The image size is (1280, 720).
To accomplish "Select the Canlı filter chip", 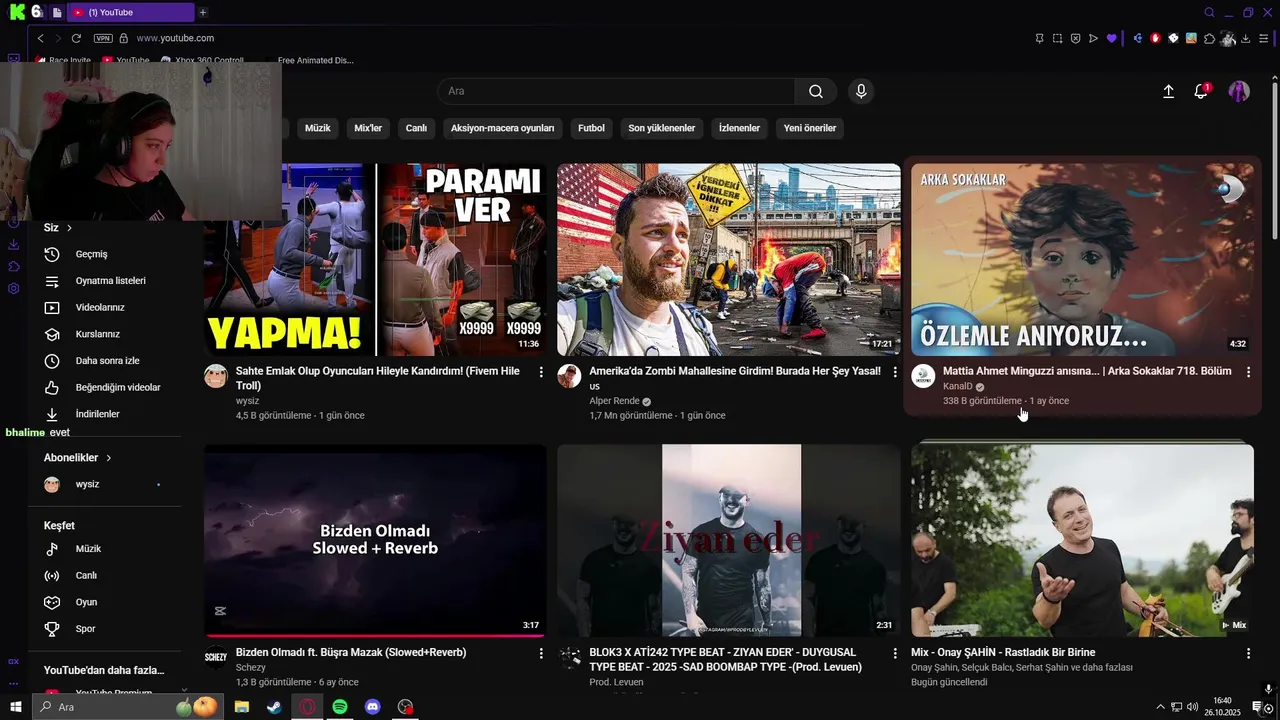I will point(416,128).
